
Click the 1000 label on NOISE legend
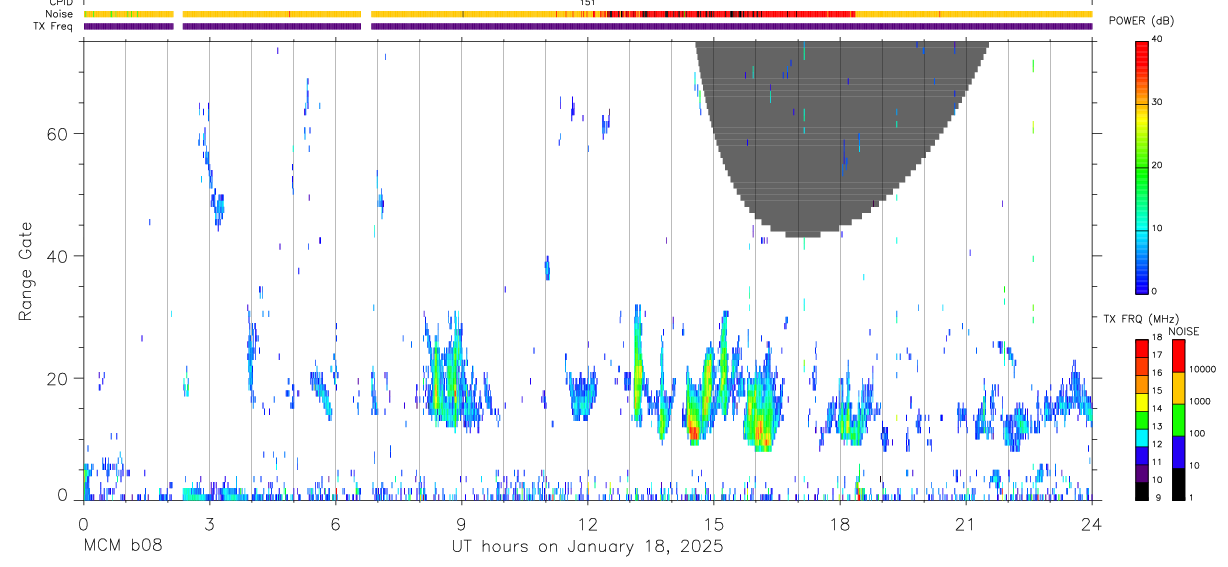click(x=1202, y=401)
